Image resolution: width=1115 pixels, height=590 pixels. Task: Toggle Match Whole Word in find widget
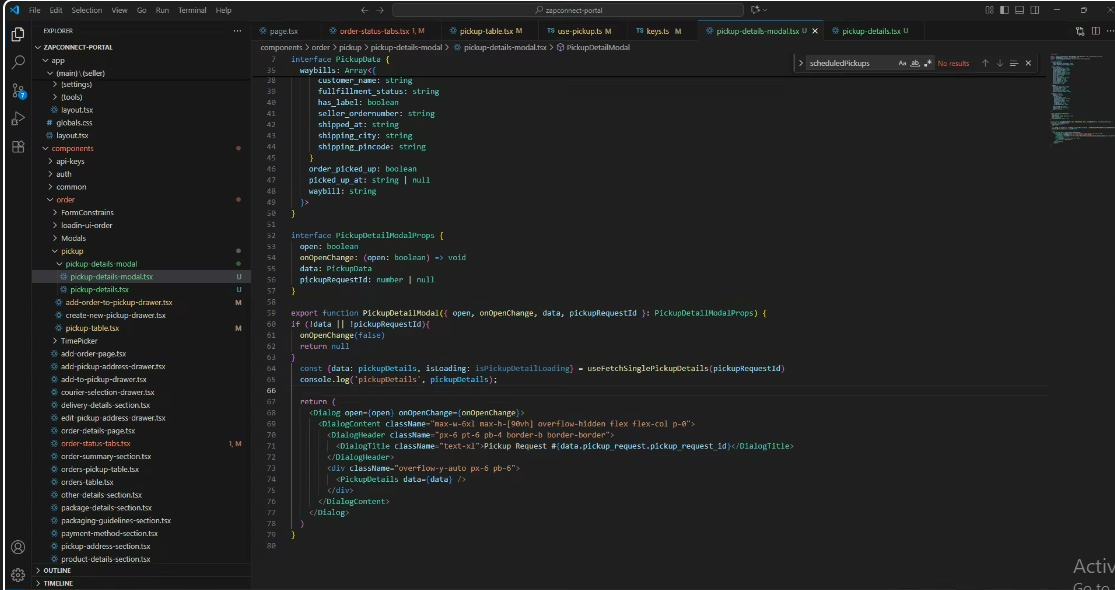pyautogui.click(x=915, y=63)
